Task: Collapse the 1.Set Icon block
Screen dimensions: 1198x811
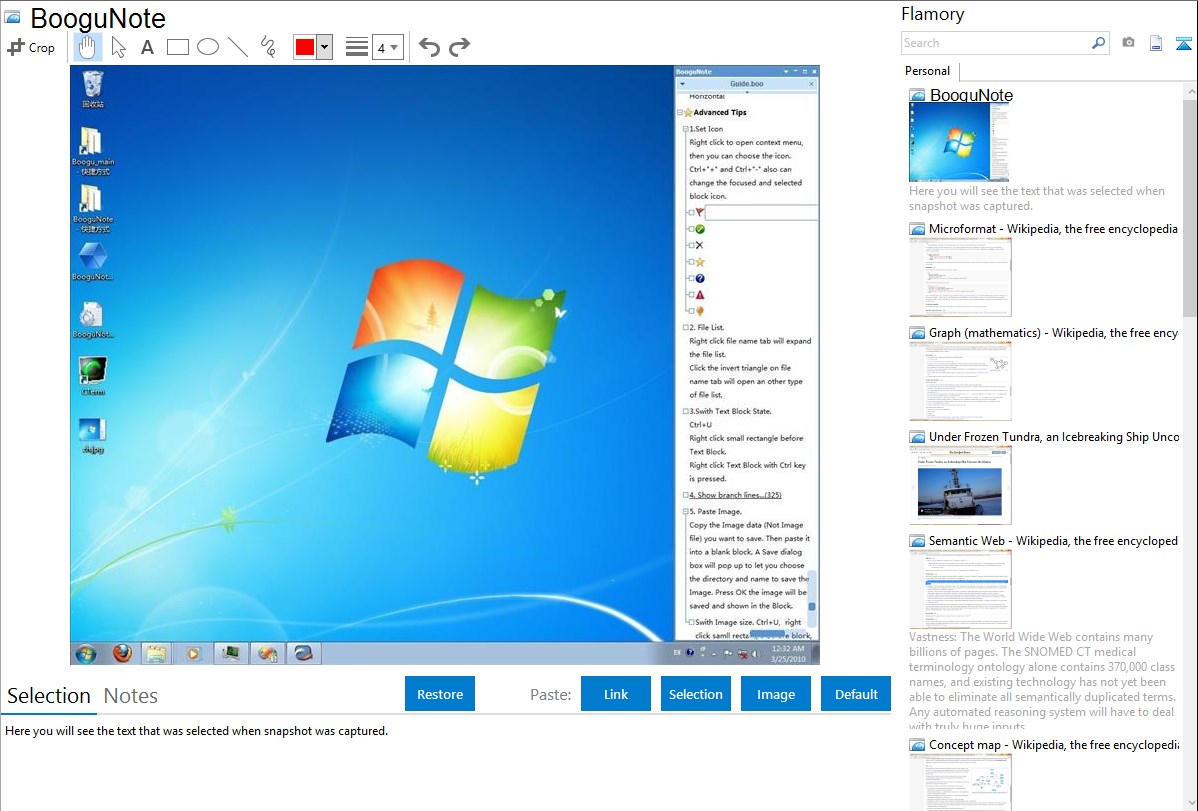Action: tap(685, 129)
